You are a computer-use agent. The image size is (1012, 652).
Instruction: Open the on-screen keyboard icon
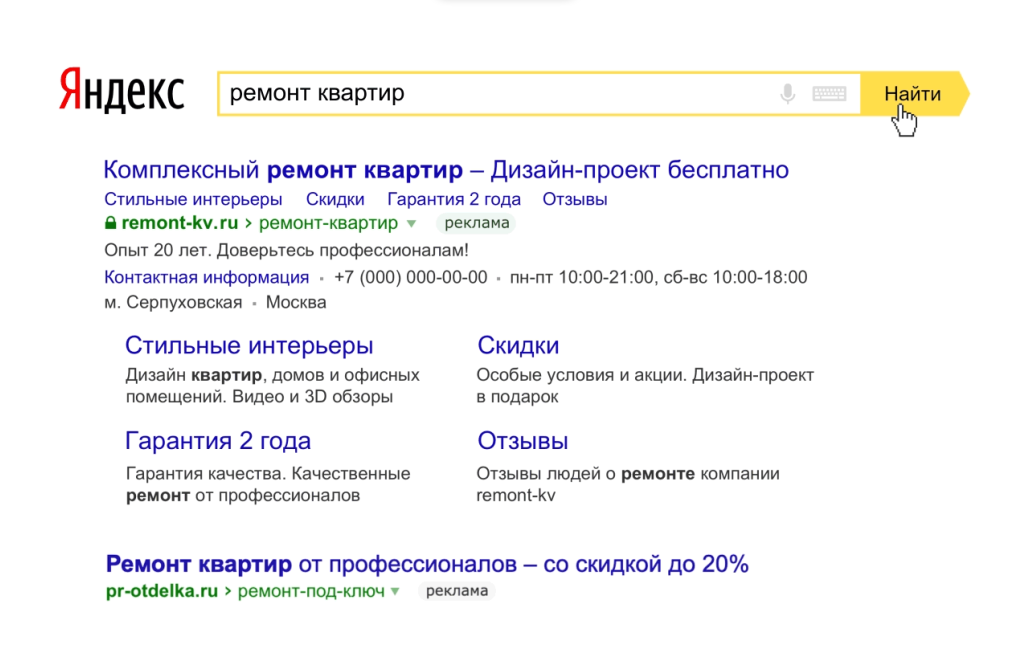pyautogui.click(x=829, y=93)
